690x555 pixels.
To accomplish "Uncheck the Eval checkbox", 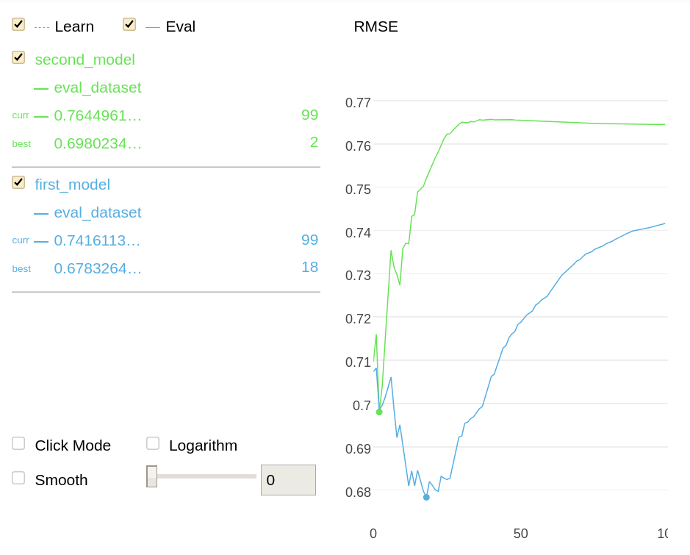I will 129,25.
